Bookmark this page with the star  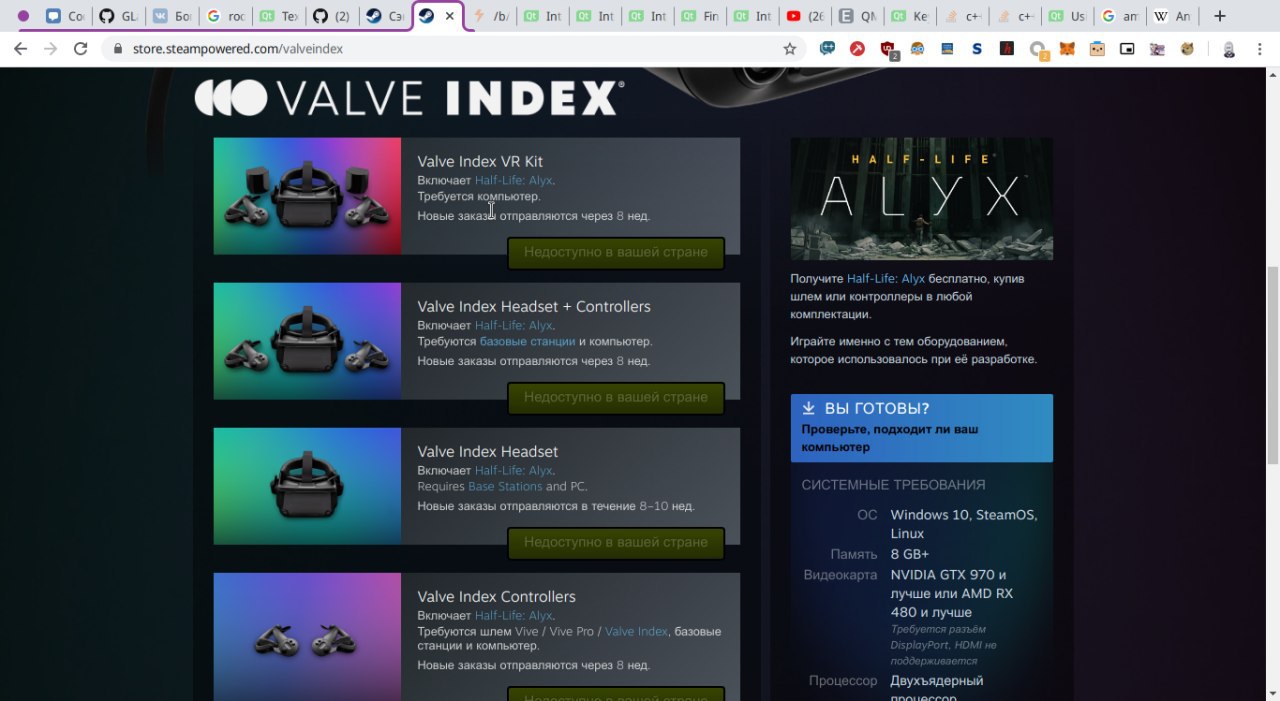pyautogui.click(x=789, y=48)
